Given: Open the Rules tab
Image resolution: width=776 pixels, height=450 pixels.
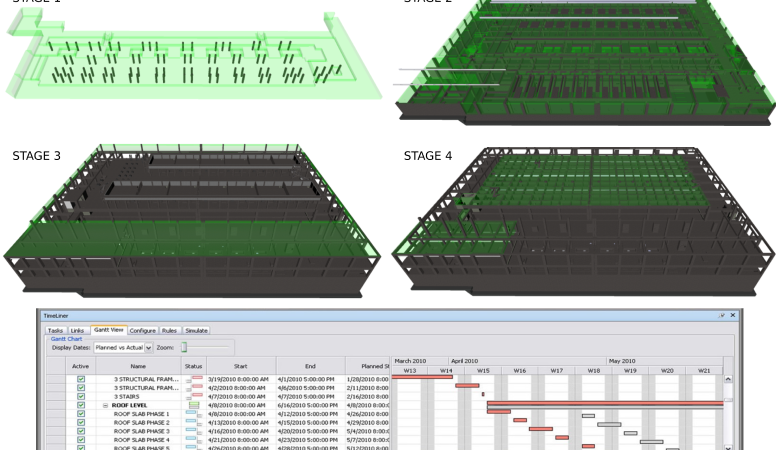Looking at the screenshot, I should click(x=171, y=329).
